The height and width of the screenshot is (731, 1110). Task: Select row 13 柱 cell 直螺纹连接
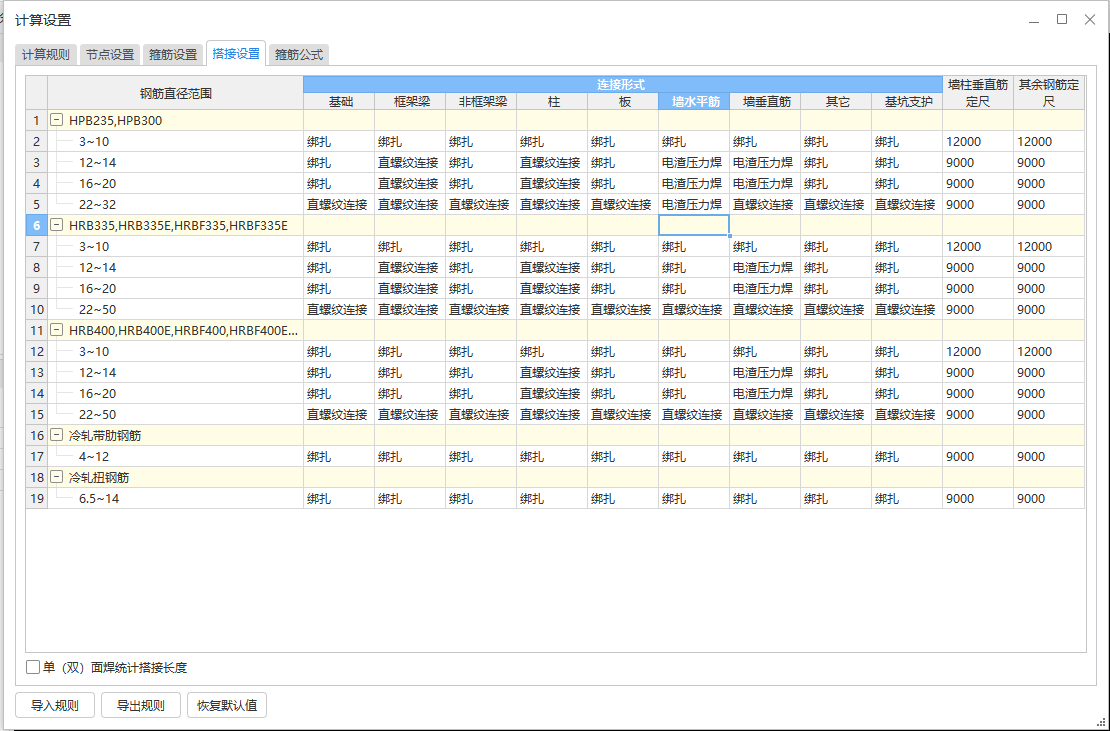point(552,372)
